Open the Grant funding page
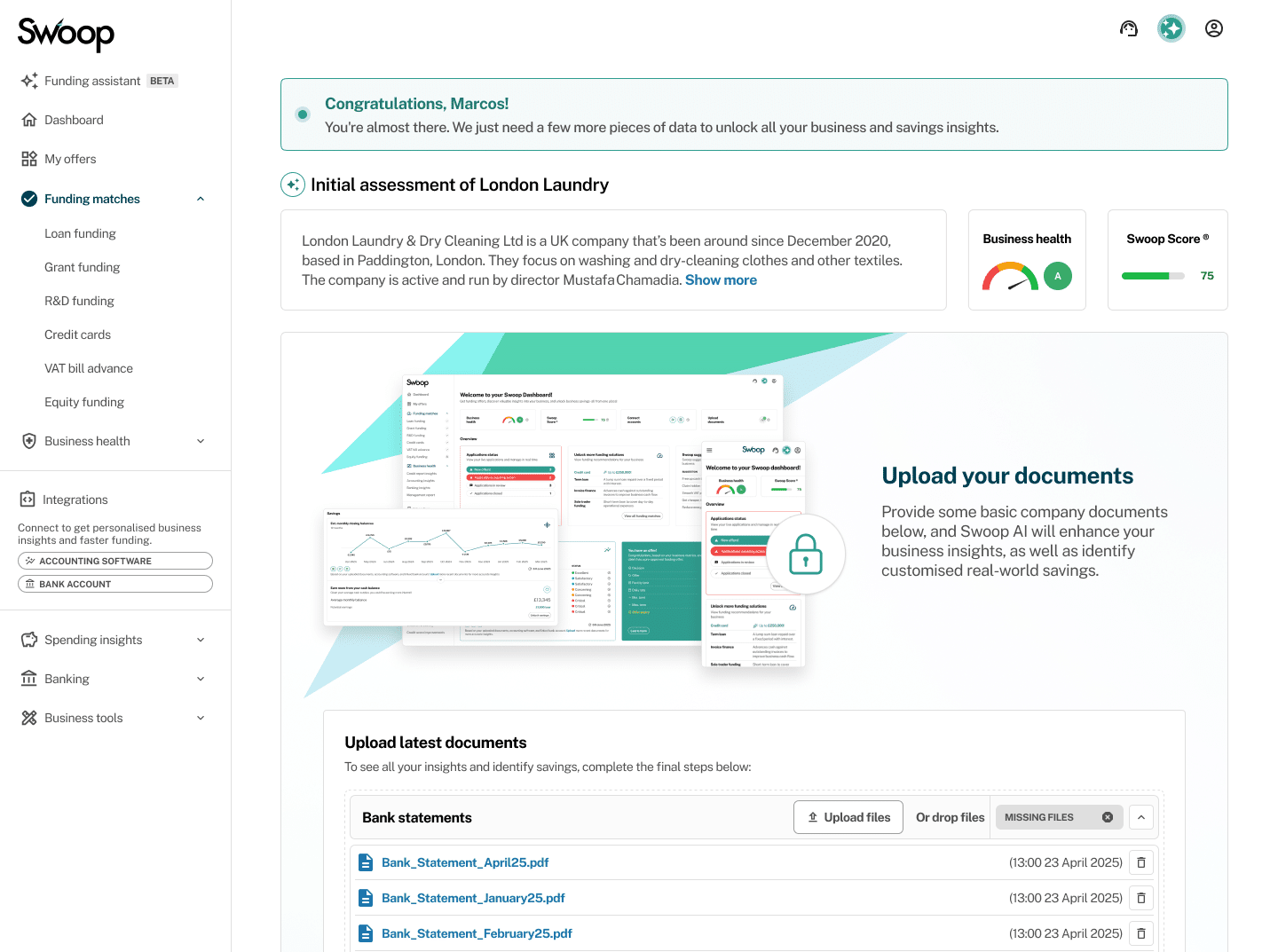The height and width of the screenshot is (952, 1278). (x=82, y=267)
